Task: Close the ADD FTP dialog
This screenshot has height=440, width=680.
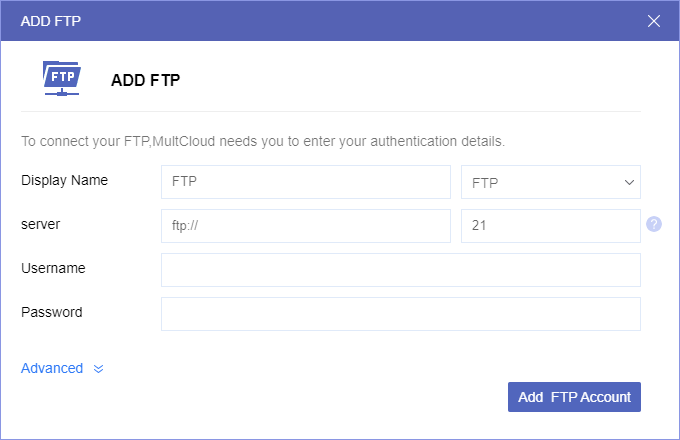Action: coord(654,21)
